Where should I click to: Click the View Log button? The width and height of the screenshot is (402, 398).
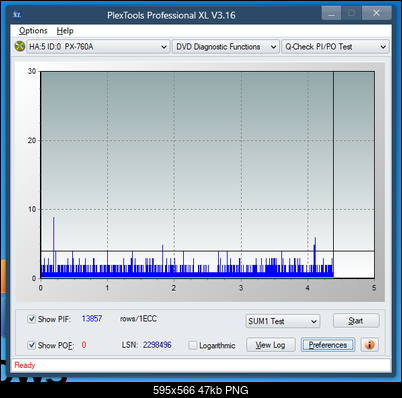coord(270,345)
